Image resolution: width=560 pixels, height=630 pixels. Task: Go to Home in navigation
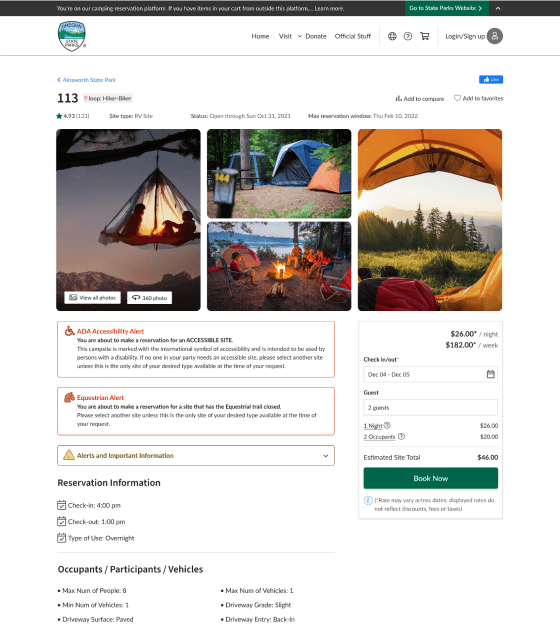click(x=260, y=36)
